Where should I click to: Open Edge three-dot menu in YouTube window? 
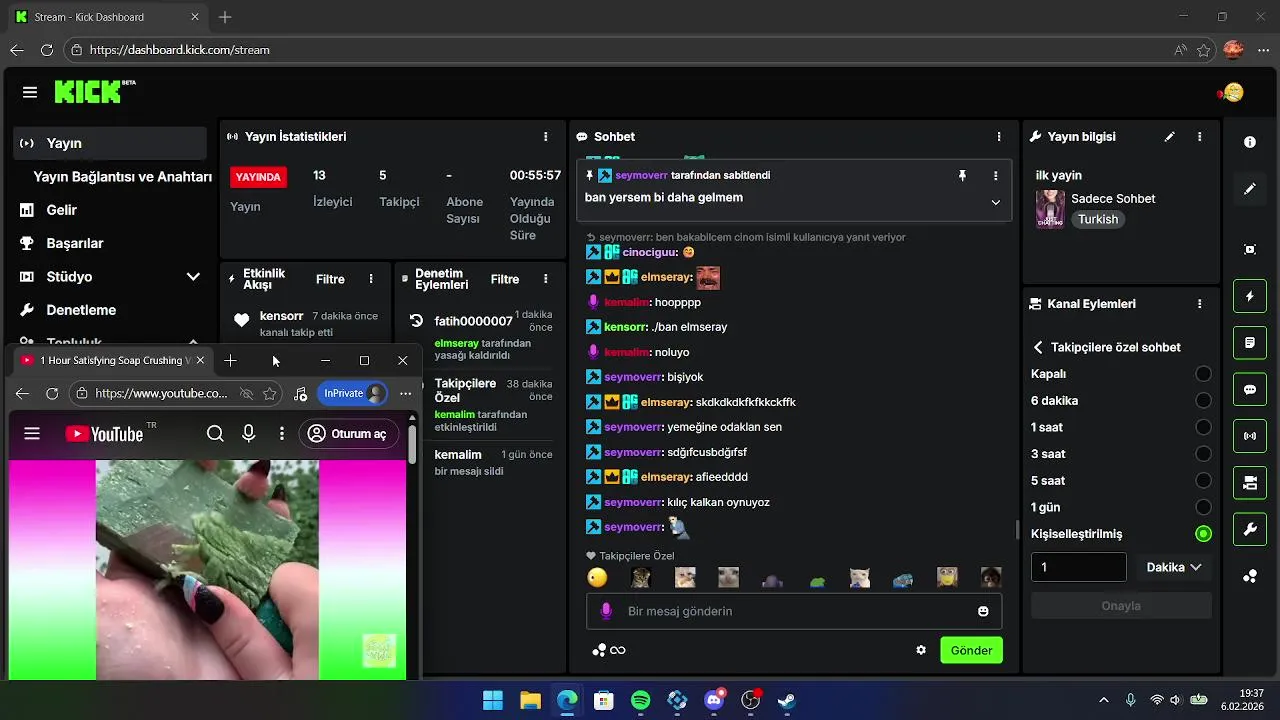(405, 393)
